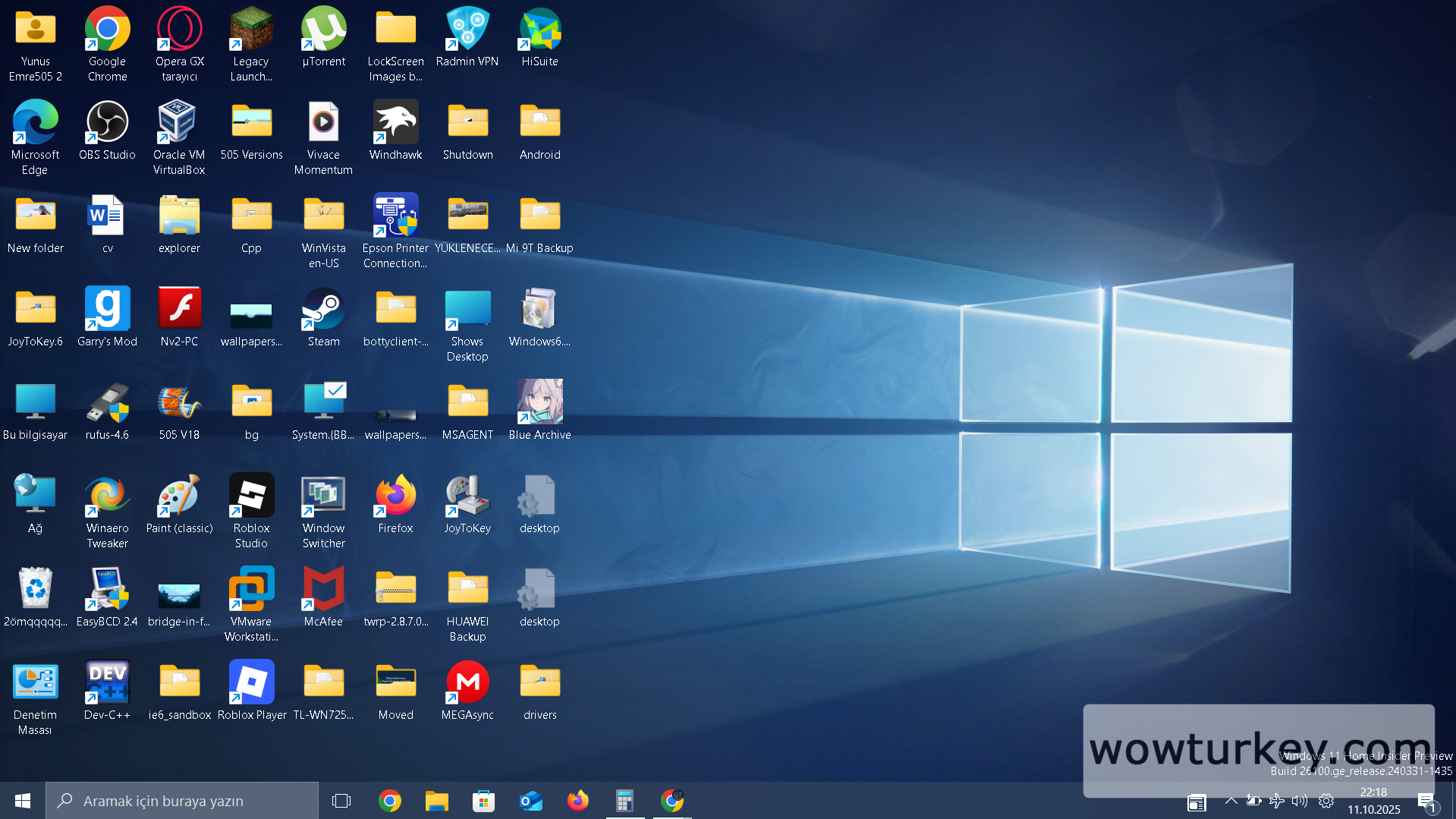The height and width of the screenshot is (819, 1456).
Task: Click the Oracle VM VirtualBox icon
Action: 179,123
